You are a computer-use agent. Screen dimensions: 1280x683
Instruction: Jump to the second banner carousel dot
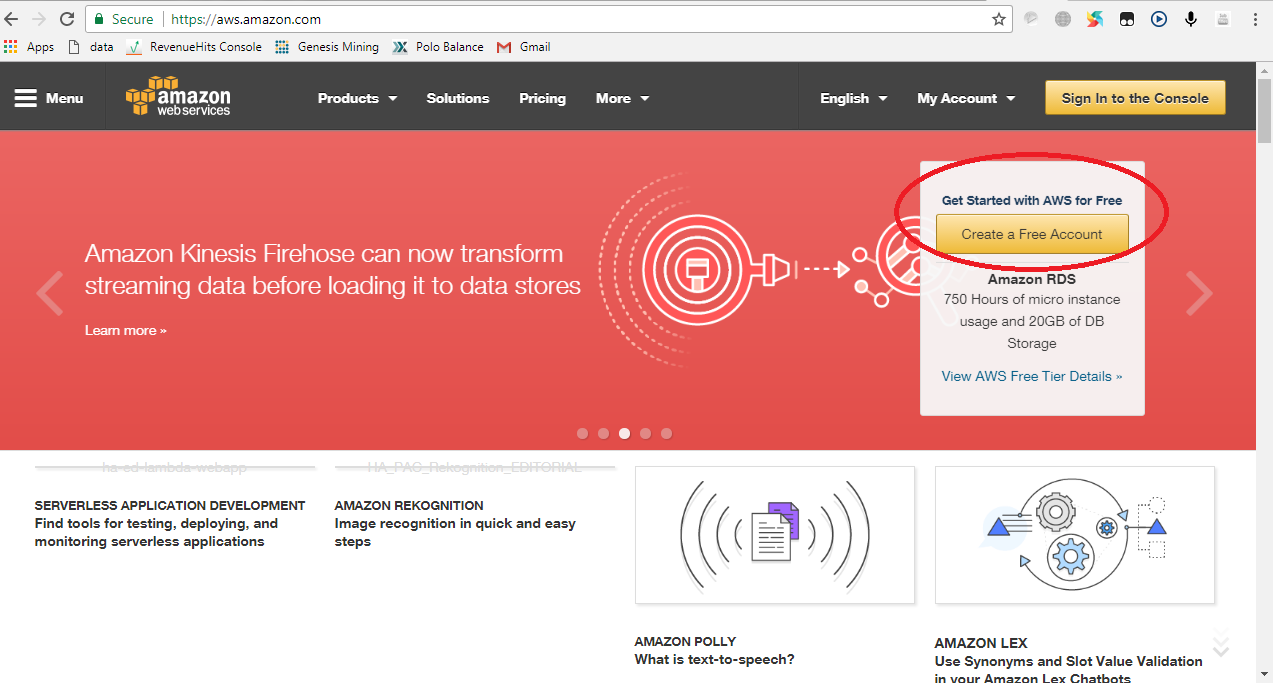tap(603, 434)
